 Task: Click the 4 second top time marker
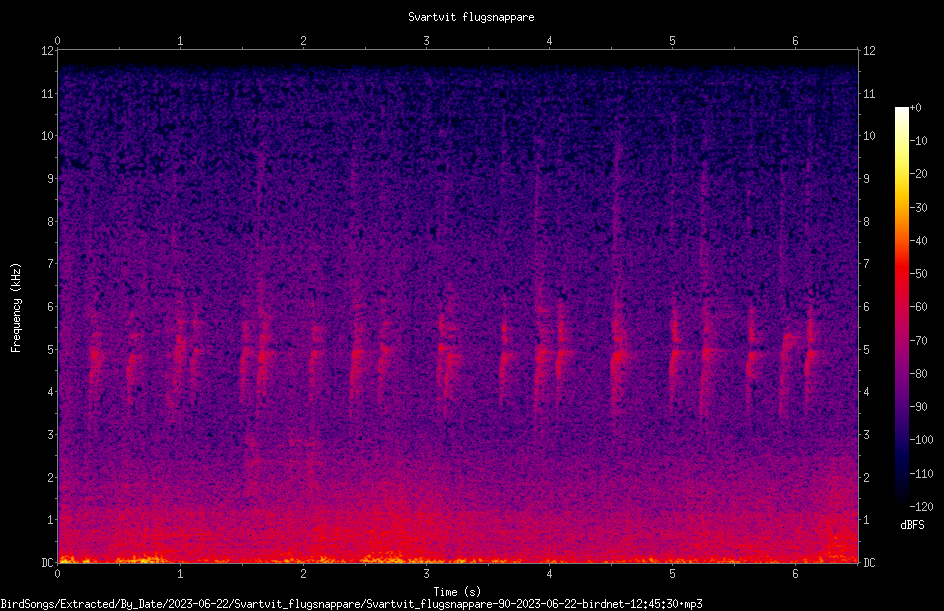[549, 41]
